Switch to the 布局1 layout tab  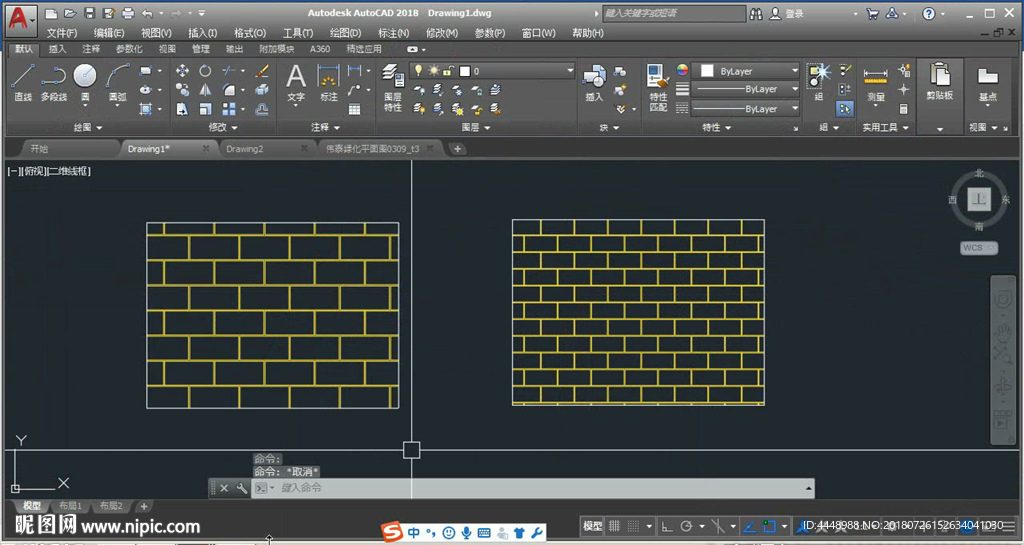click(x=71, y=506)
